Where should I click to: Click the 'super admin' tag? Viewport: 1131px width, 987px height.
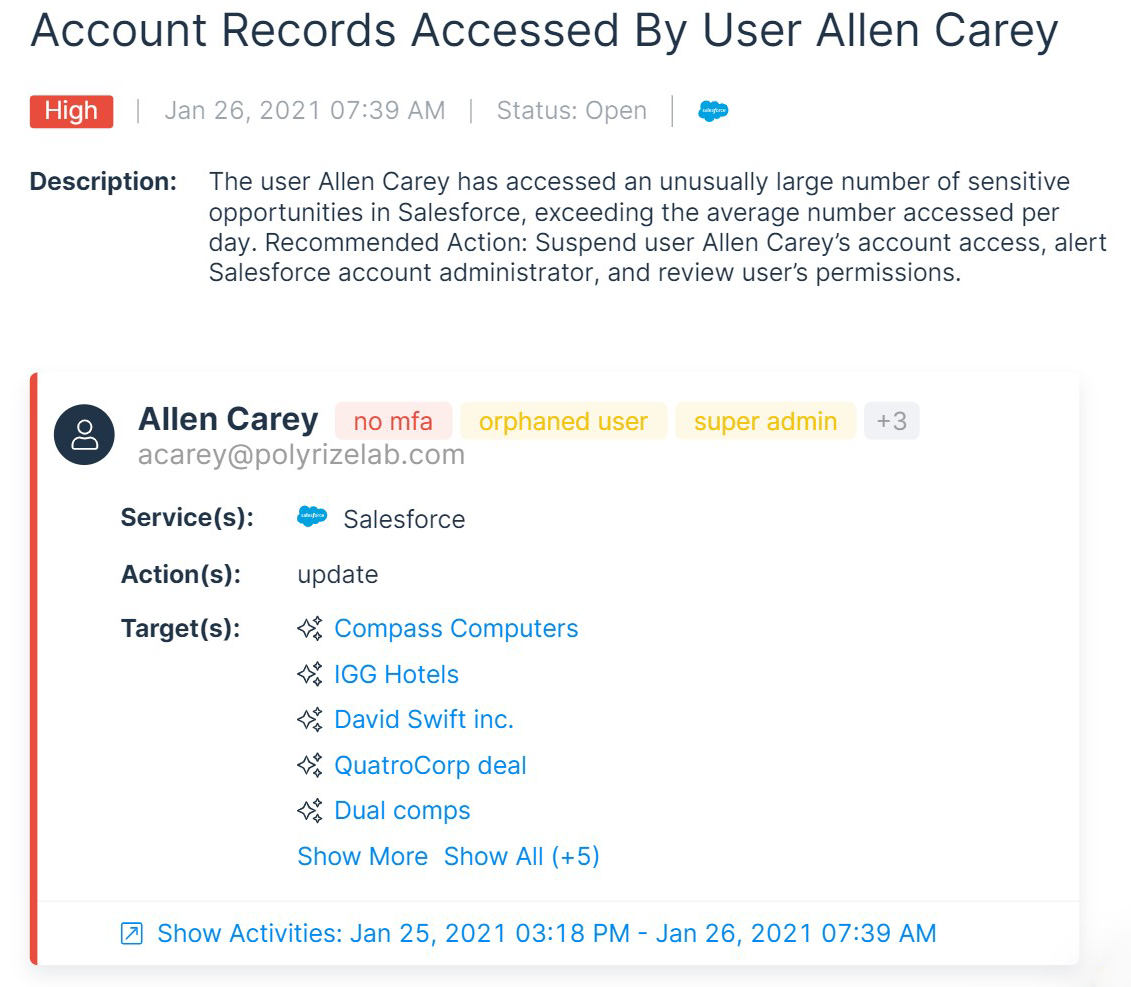coord(764,421)
